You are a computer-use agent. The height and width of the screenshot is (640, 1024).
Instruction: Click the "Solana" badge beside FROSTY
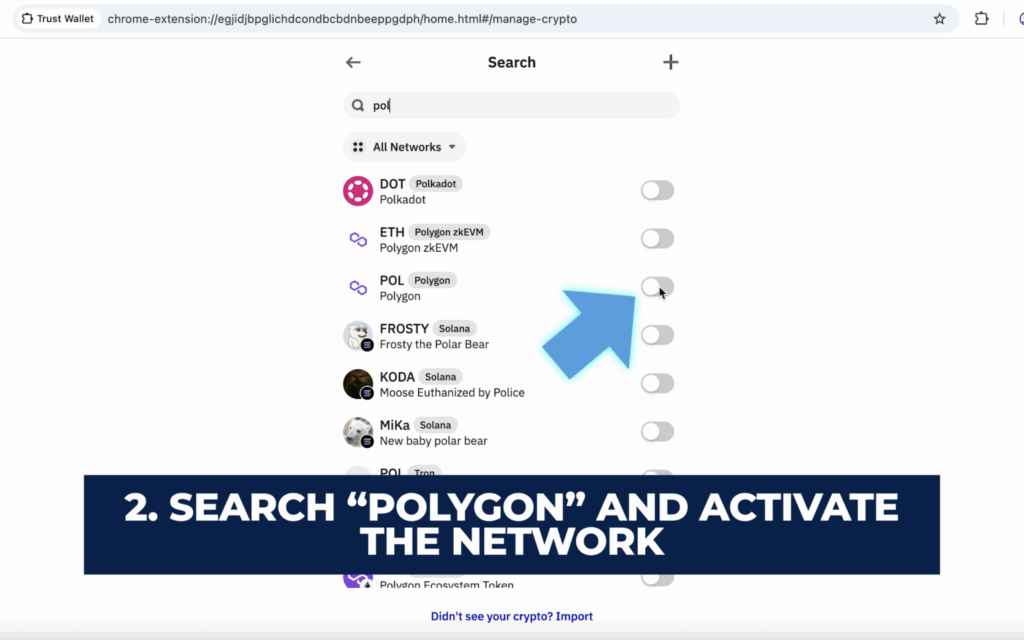[x=454, y=328]
